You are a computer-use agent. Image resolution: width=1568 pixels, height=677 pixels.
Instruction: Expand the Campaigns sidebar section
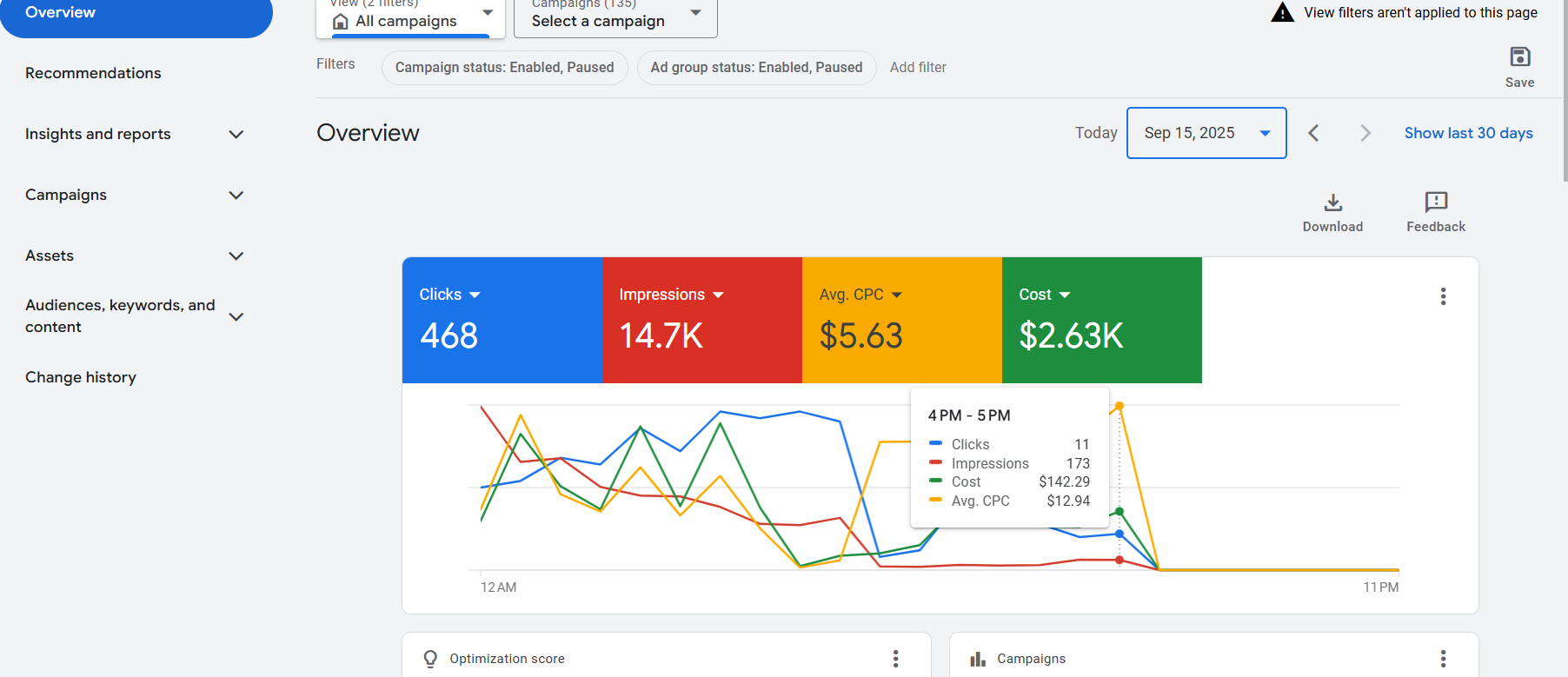point(236,195)
